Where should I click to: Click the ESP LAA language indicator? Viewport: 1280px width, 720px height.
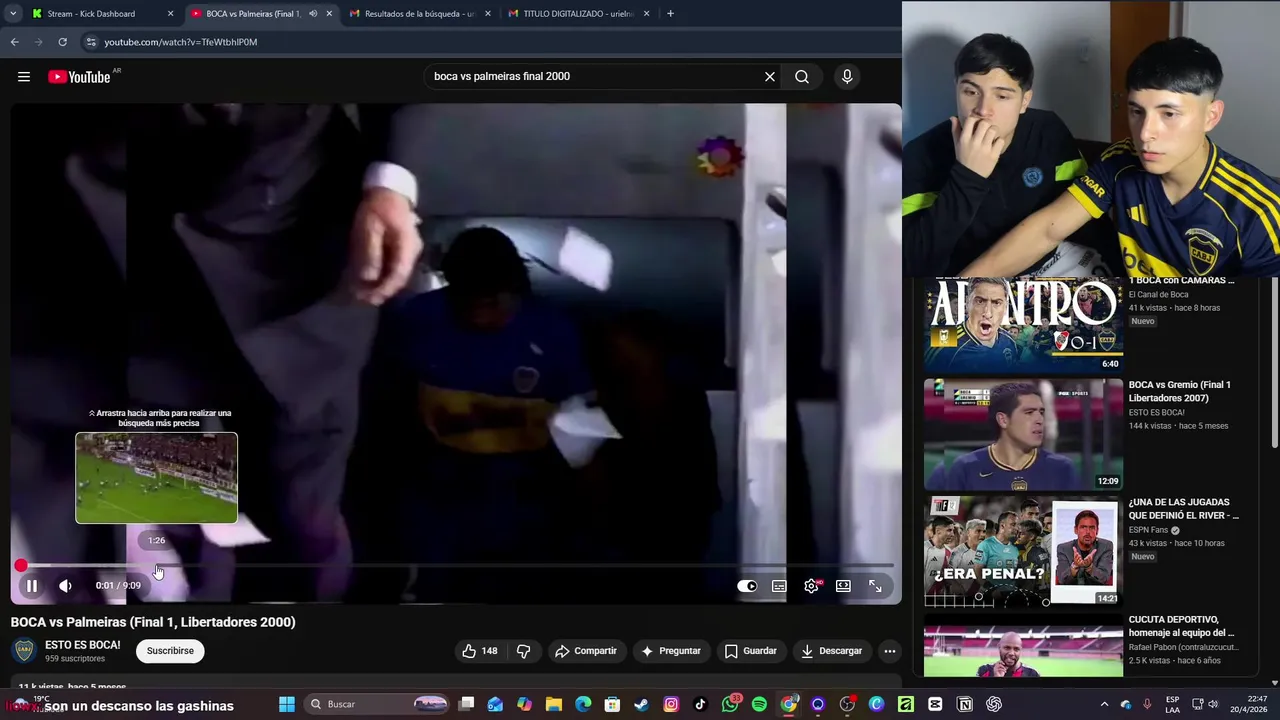click(x=1172, y=704)
